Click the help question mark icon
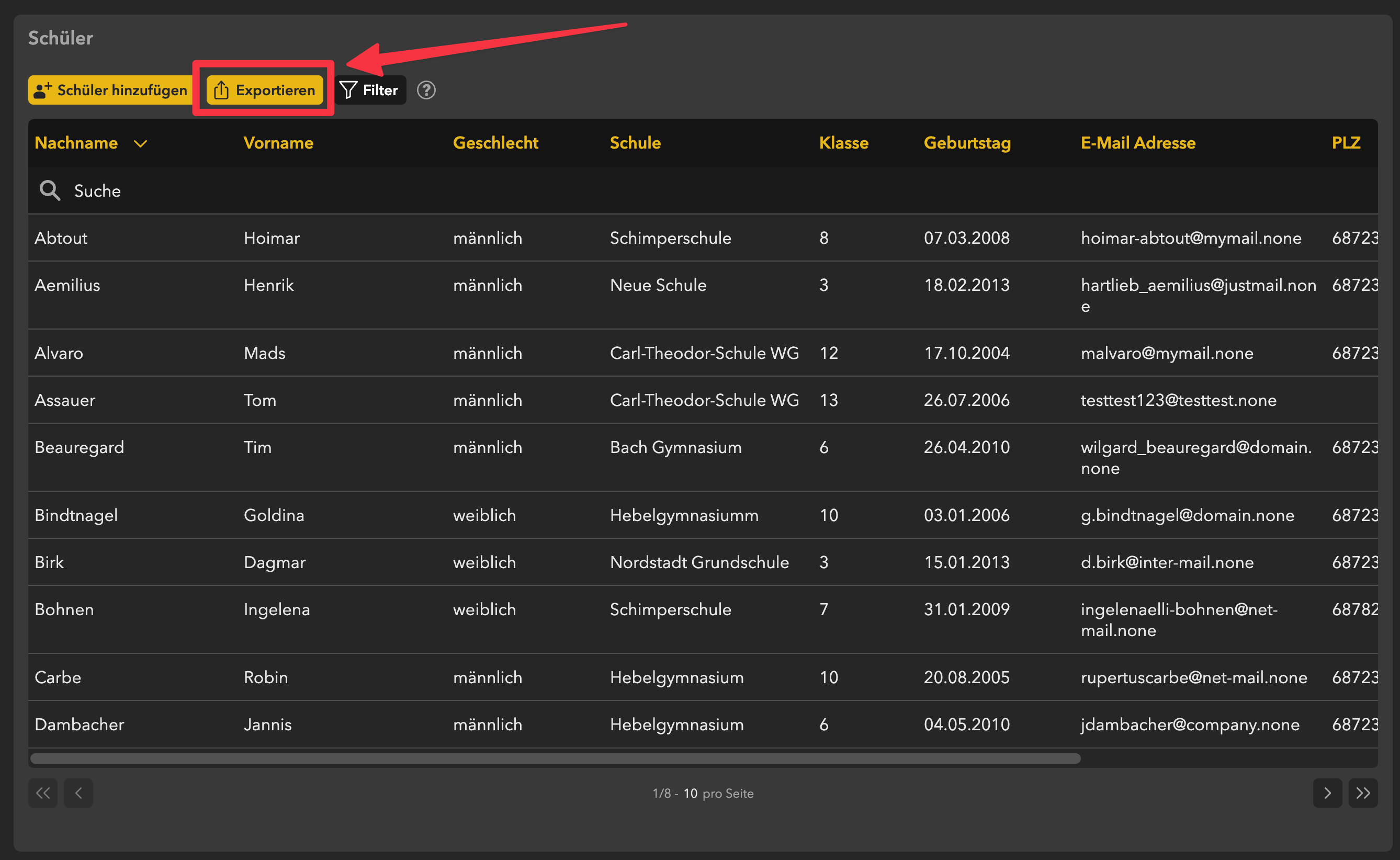Screen dimensions: 1400x860 (426, 90)
